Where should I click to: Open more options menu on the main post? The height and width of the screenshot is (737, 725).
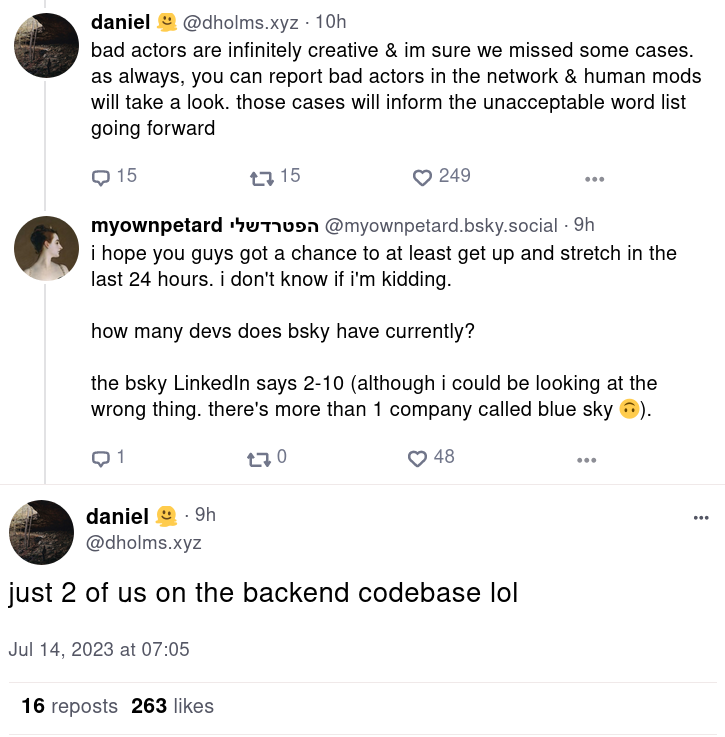[701, 517]
